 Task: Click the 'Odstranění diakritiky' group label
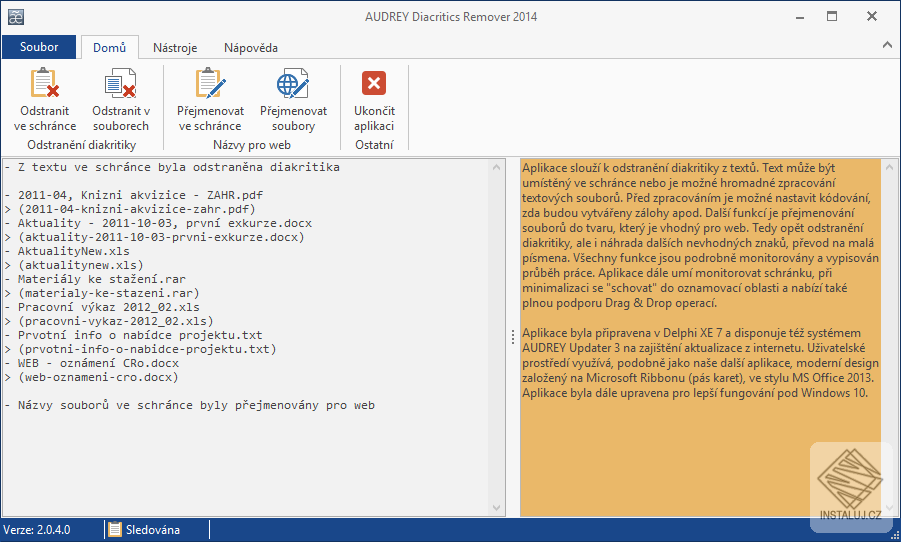click(x=82, y=145)
